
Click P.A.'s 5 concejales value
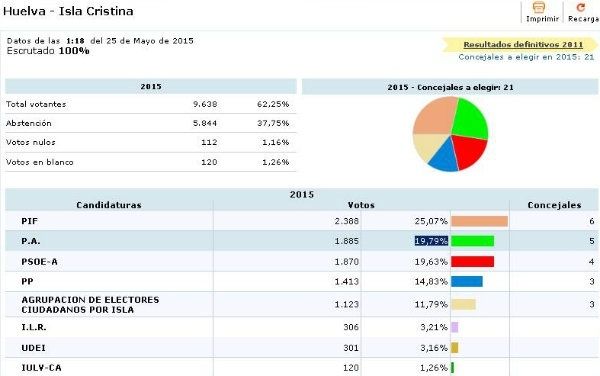[x=592, y=241]
